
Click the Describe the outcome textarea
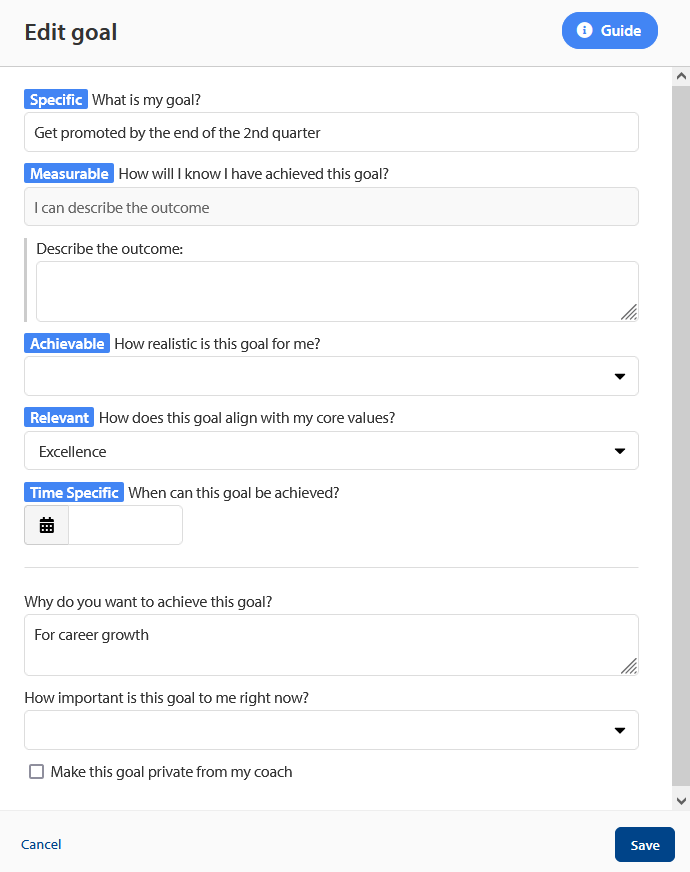point(337,291)
